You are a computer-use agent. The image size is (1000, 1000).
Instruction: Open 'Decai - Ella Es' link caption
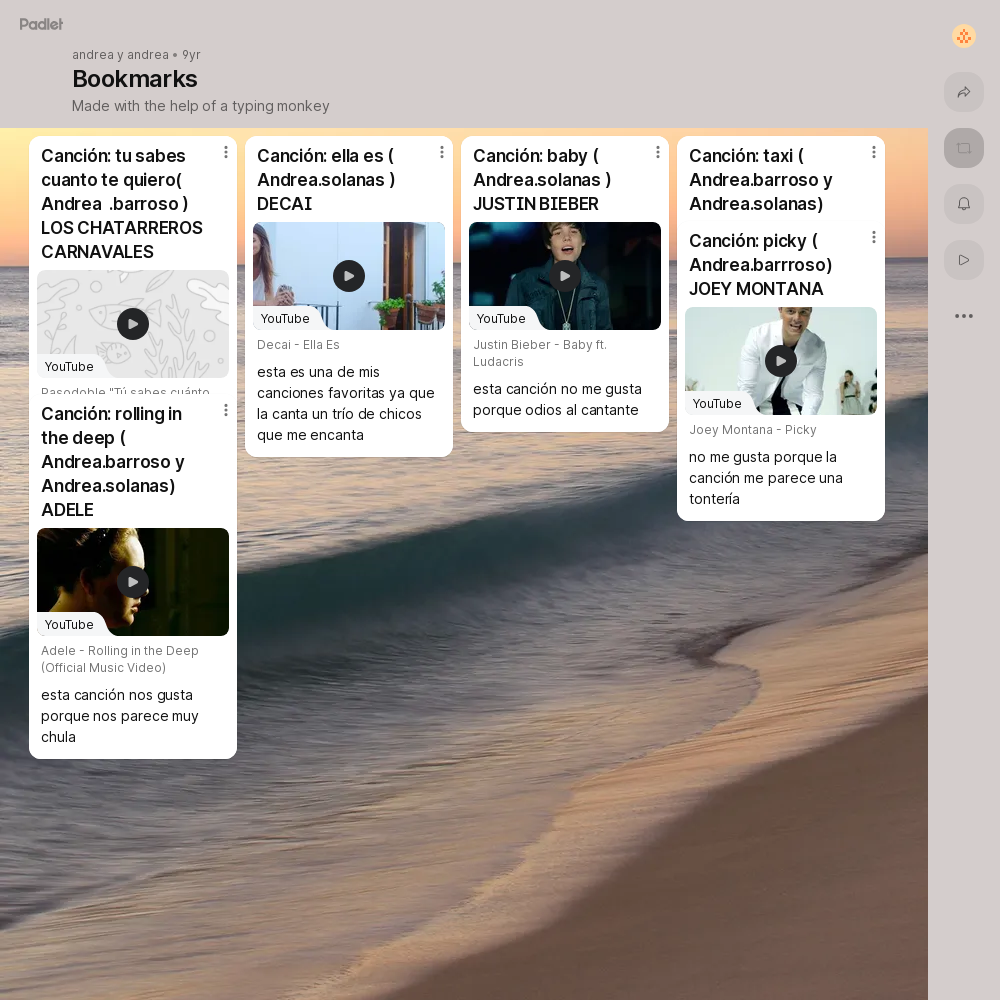click(298, 345)
